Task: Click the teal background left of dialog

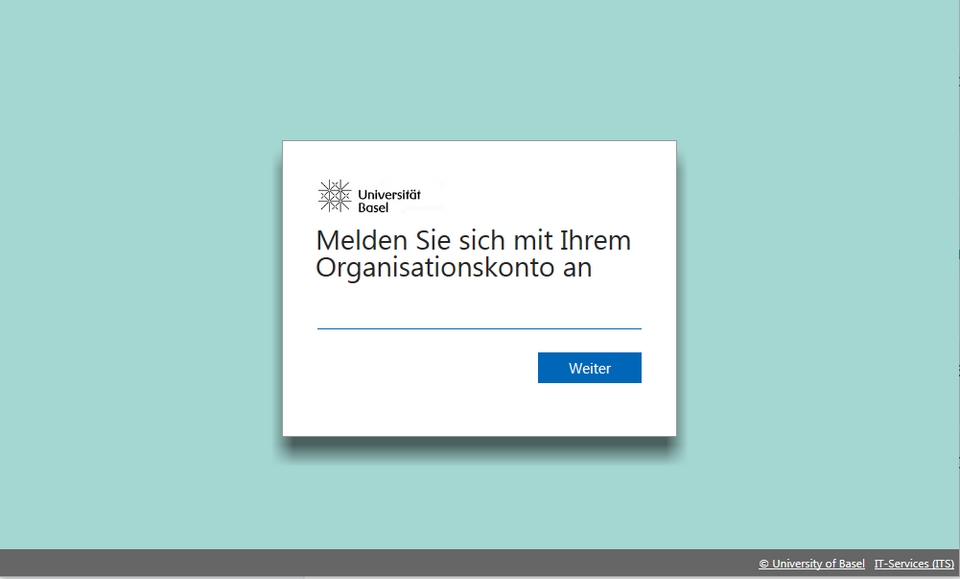Action: pyautogui.click(x=140, y=290)
